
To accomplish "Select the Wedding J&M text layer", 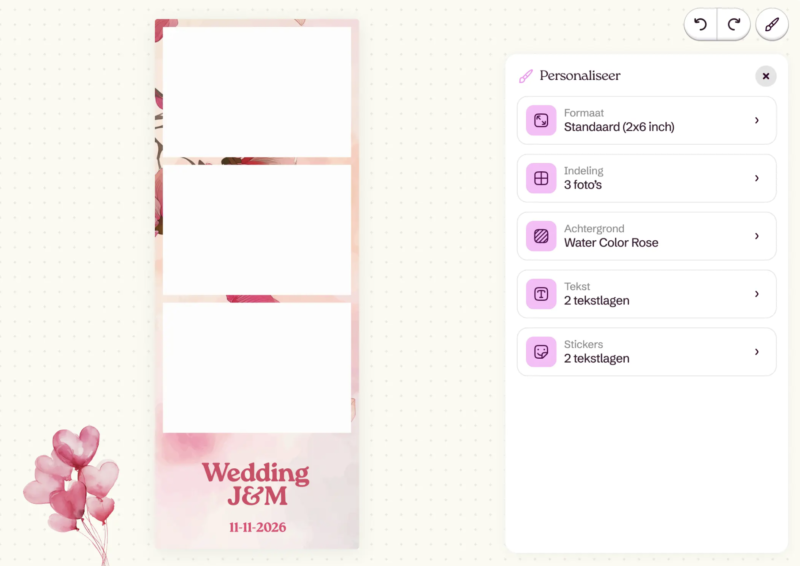I will pyautogui.click(x=256, y=484).
